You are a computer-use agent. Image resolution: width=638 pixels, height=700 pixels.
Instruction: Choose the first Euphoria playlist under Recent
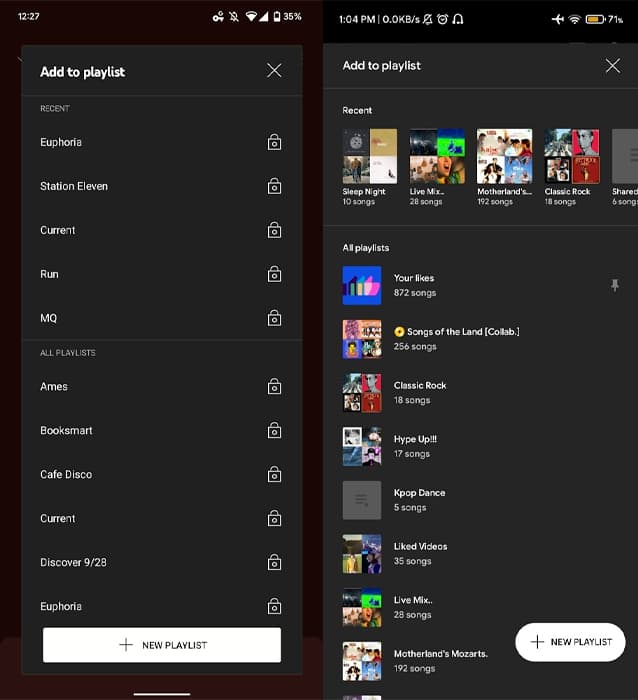[61, 142]
